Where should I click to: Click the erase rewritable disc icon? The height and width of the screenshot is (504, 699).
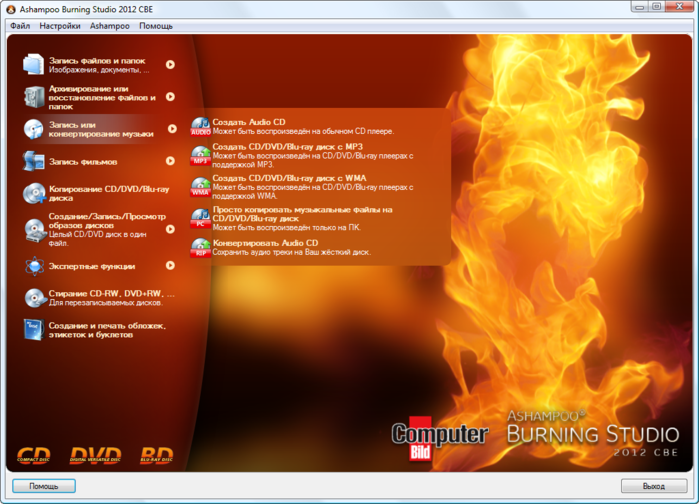(35, 298)
